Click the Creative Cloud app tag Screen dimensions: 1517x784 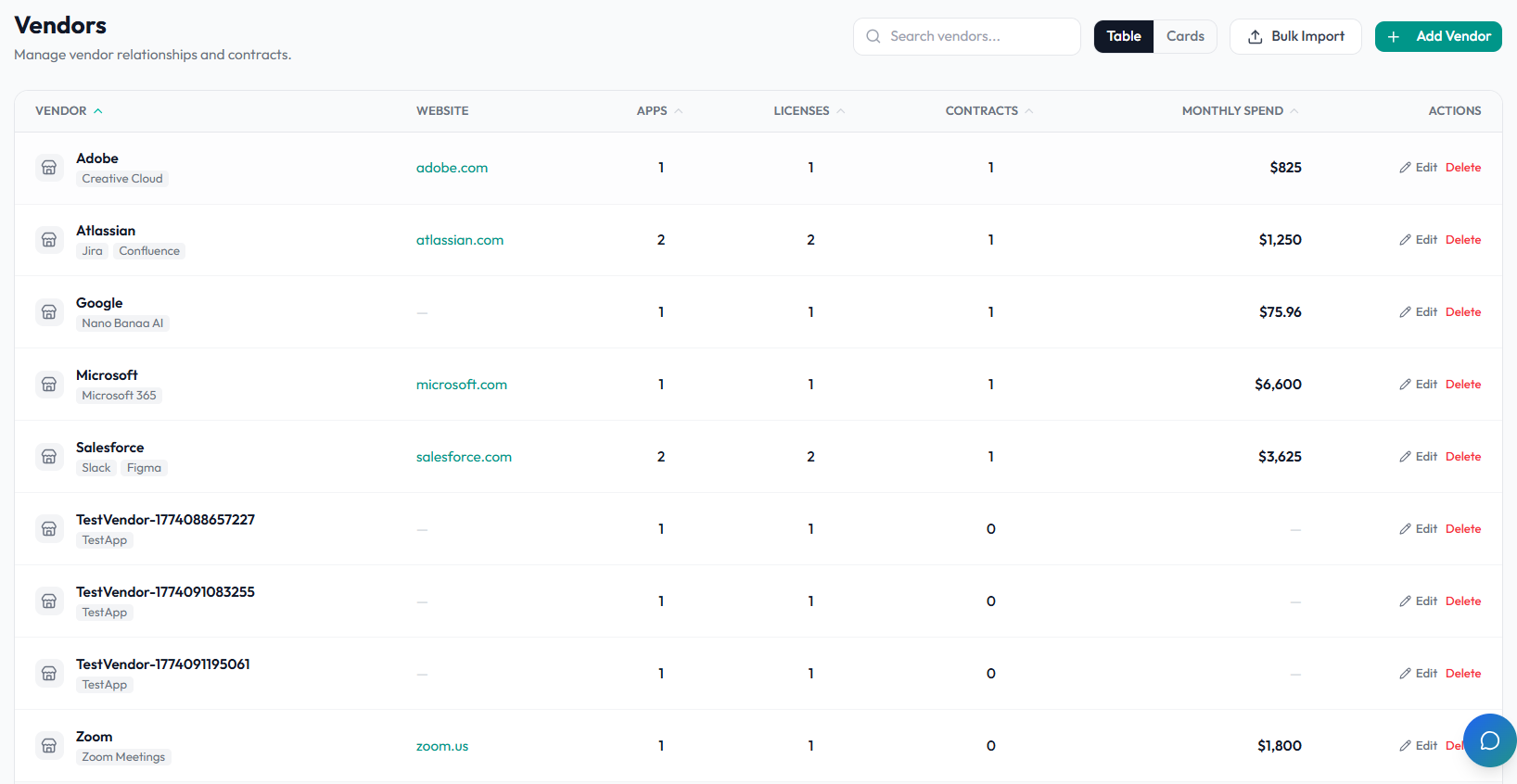point(122,179)
